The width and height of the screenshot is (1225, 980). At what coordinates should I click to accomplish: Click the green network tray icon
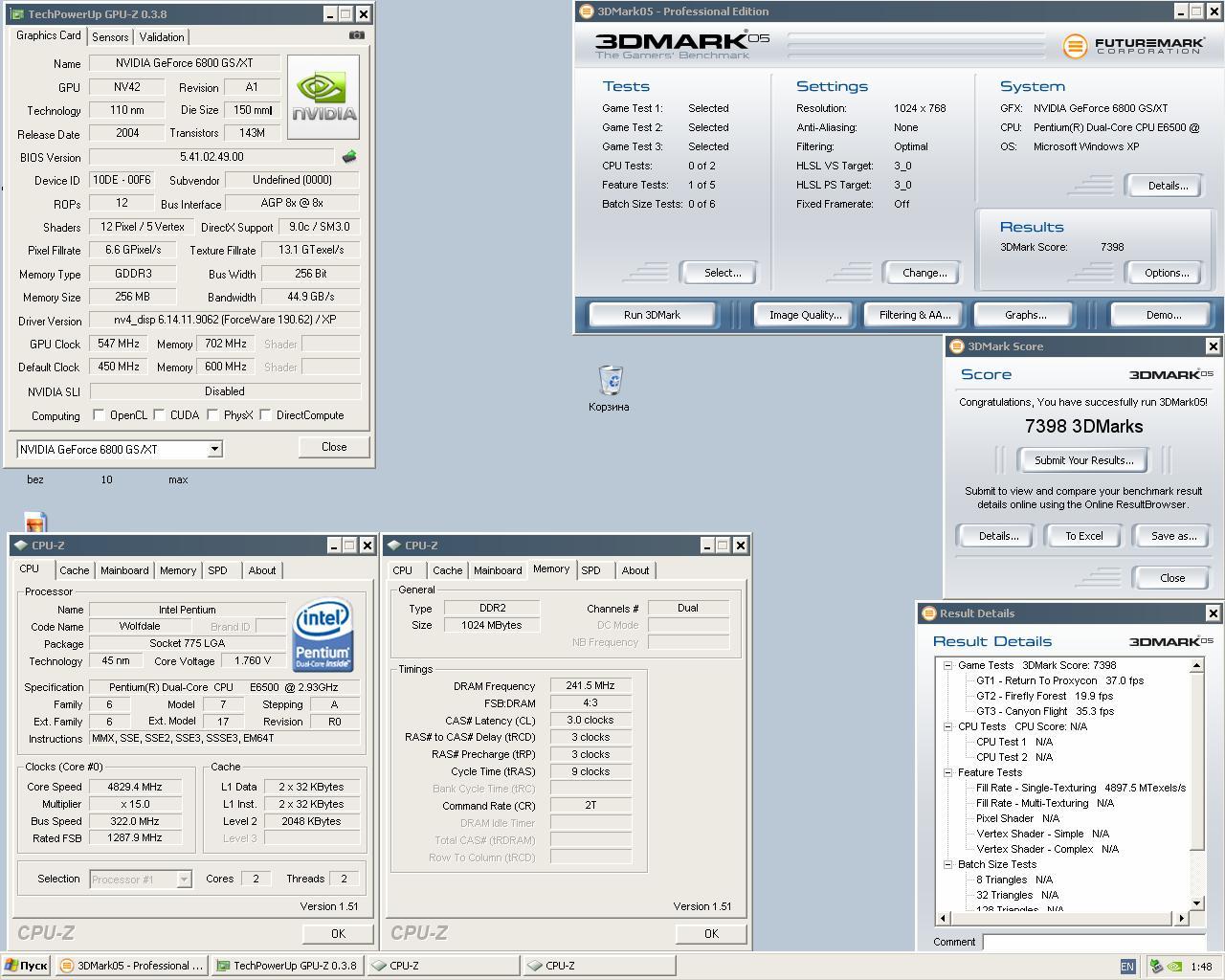(x=1156, y=966)
